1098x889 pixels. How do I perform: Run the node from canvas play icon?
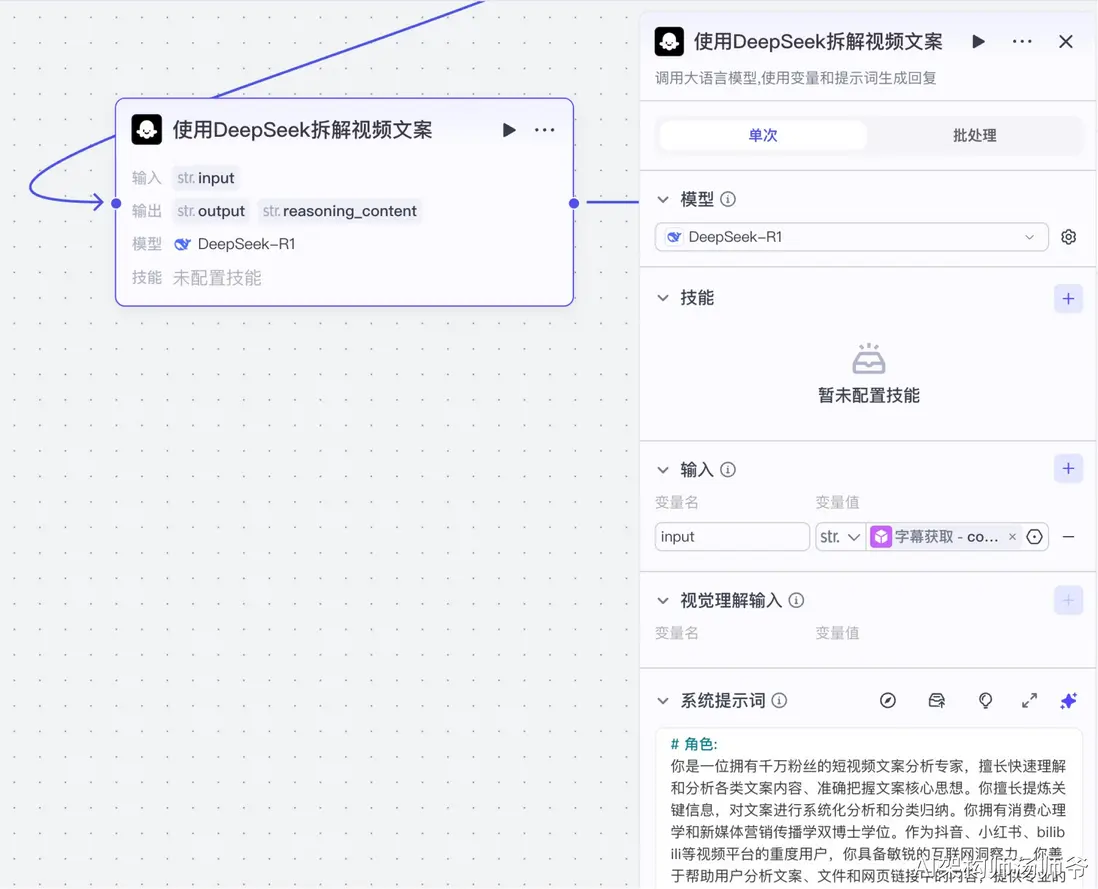click(x=509, y=130)
